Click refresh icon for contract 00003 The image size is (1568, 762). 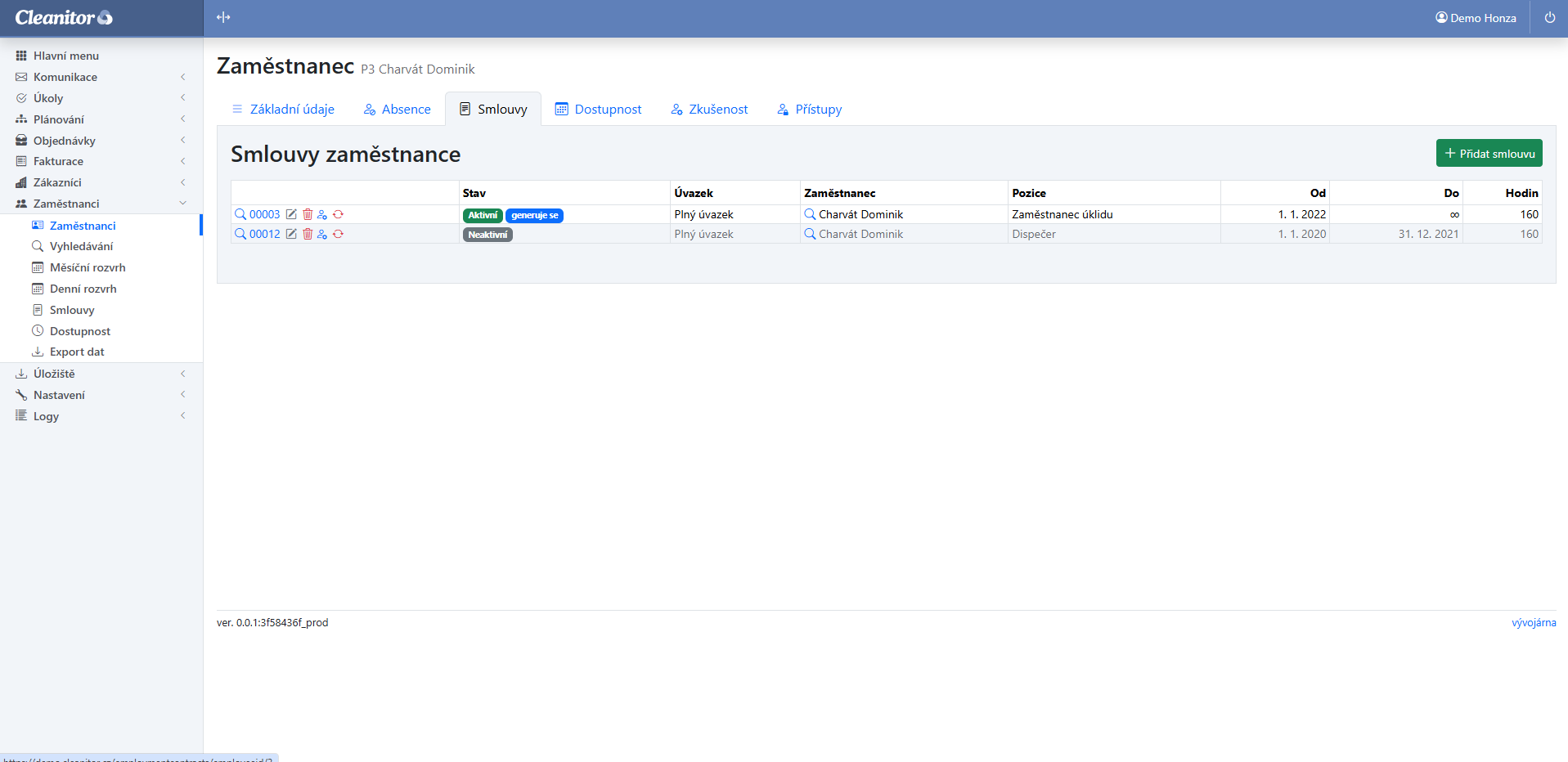pos(338,214)
